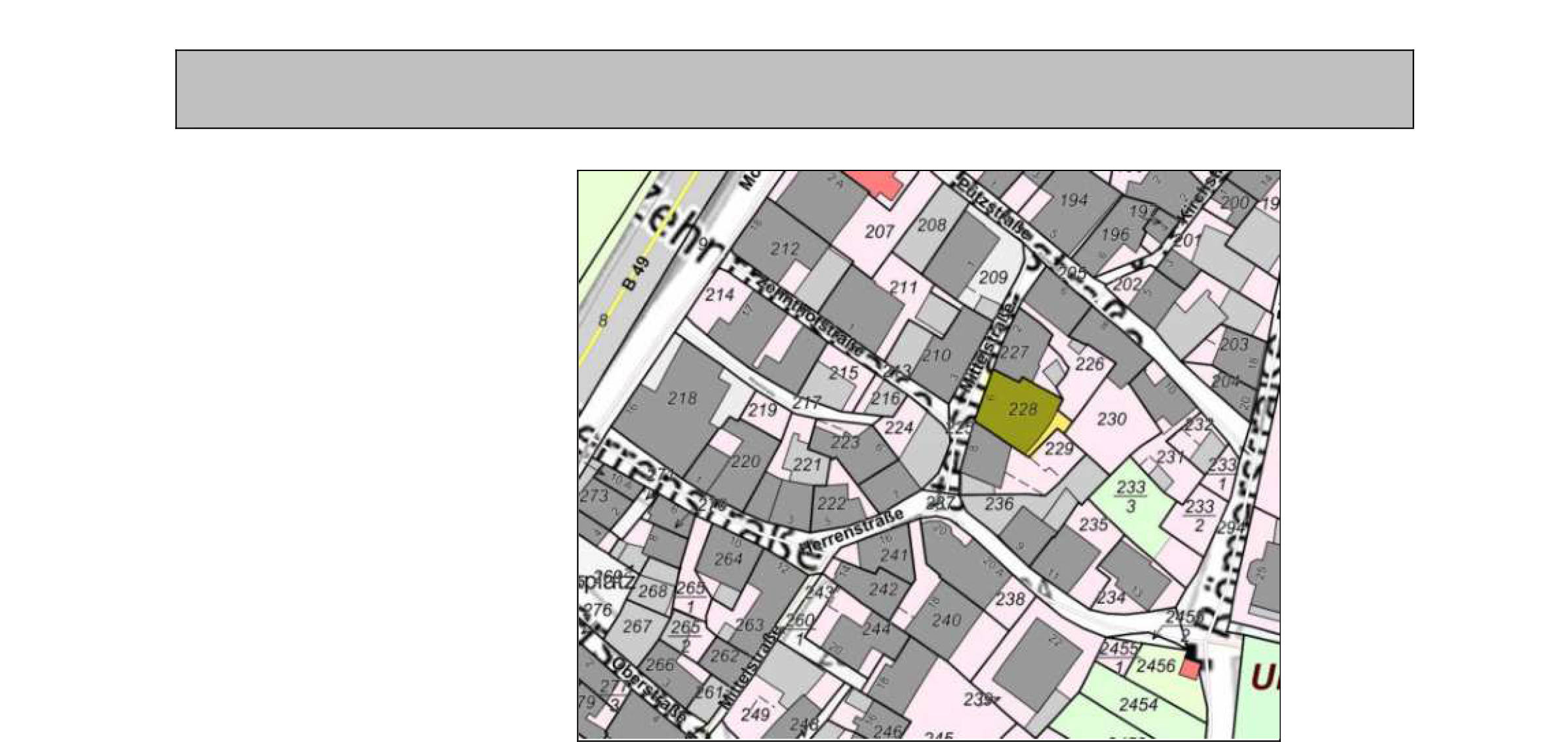The width and height of the screenshot is (1568, 742).
Task: Click parcel number 226
Action: pyautogui.click(x=1089, y=364)
